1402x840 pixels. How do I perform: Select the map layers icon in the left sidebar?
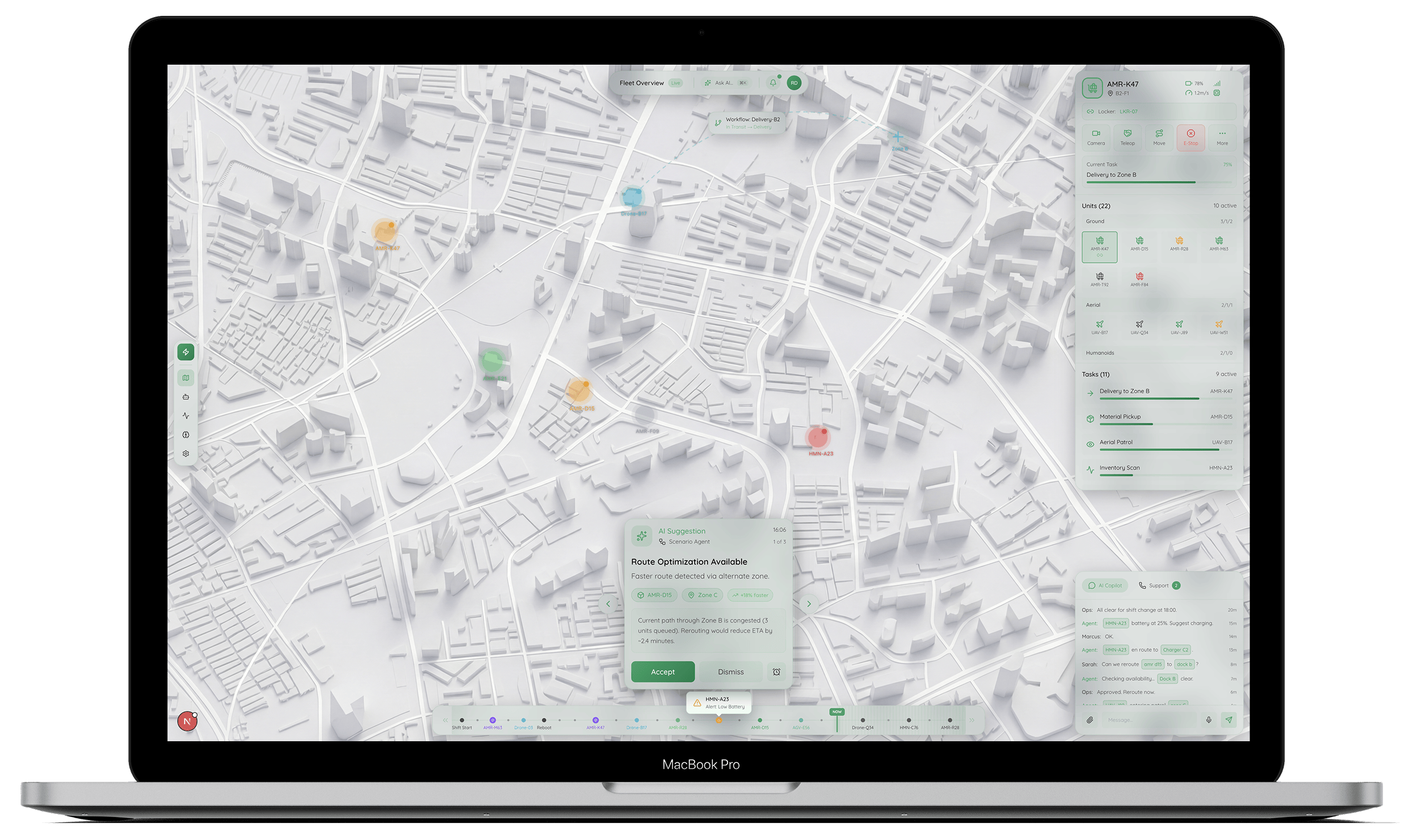[x=186, y=377]
